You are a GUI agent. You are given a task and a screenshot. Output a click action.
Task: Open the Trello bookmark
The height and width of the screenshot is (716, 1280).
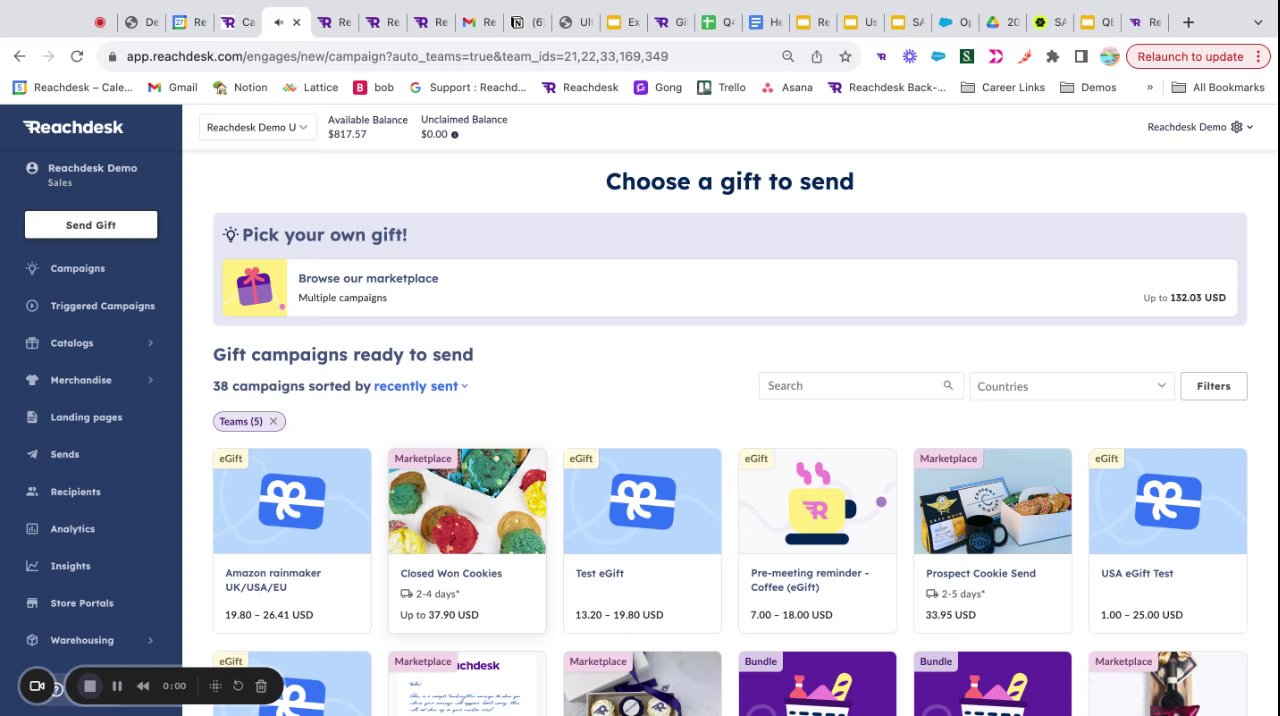pos(721,87)
